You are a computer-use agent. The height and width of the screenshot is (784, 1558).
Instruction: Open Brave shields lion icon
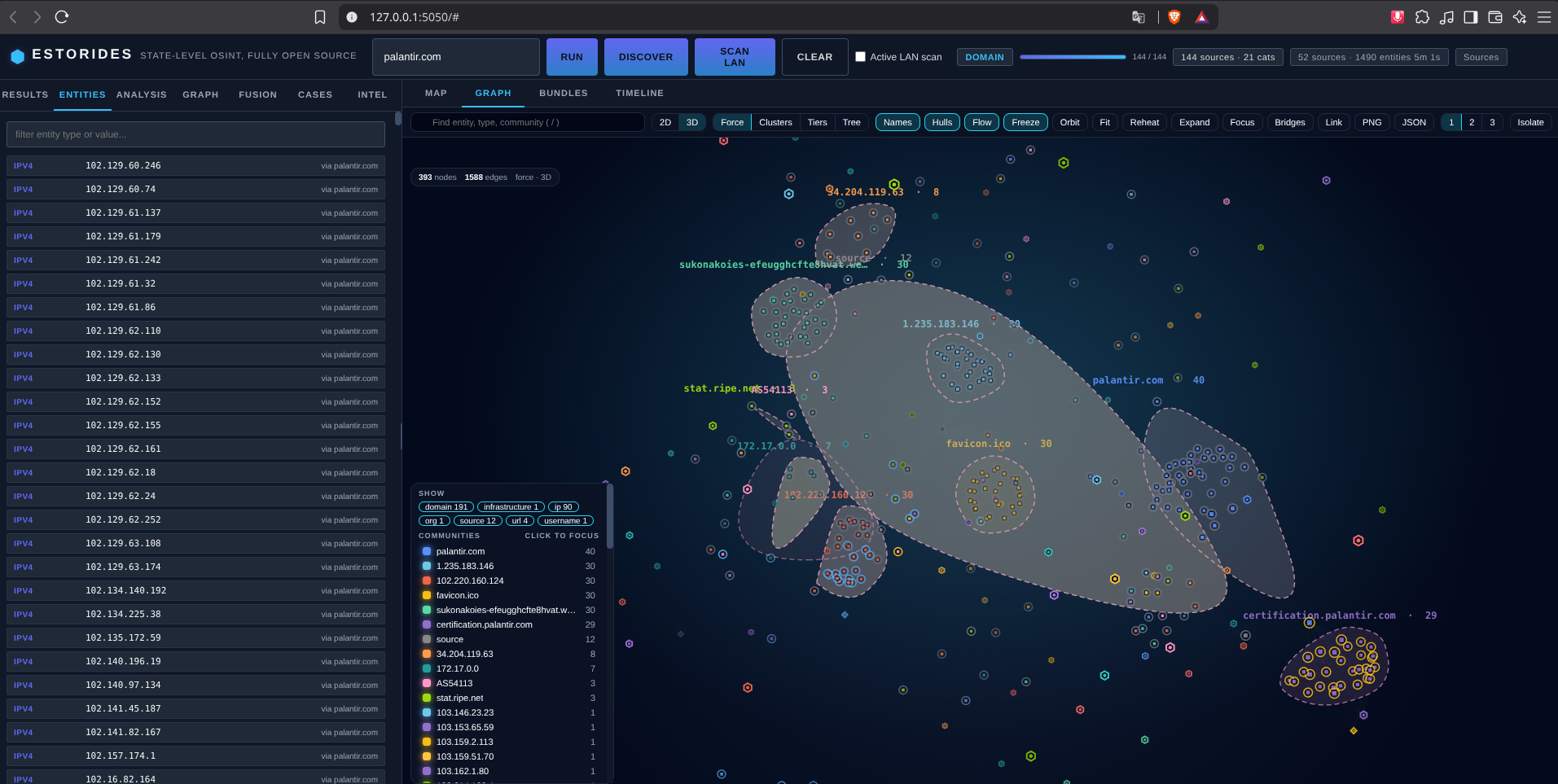[1174, 17]
